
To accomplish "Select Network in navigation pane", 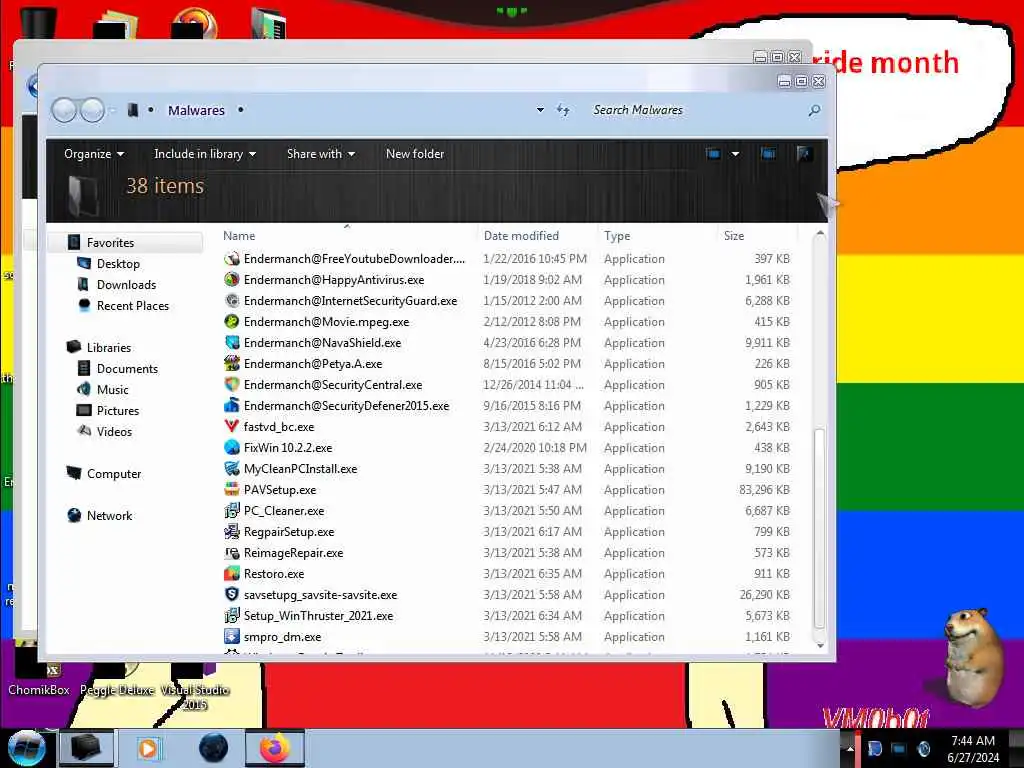I will (109, 515).
